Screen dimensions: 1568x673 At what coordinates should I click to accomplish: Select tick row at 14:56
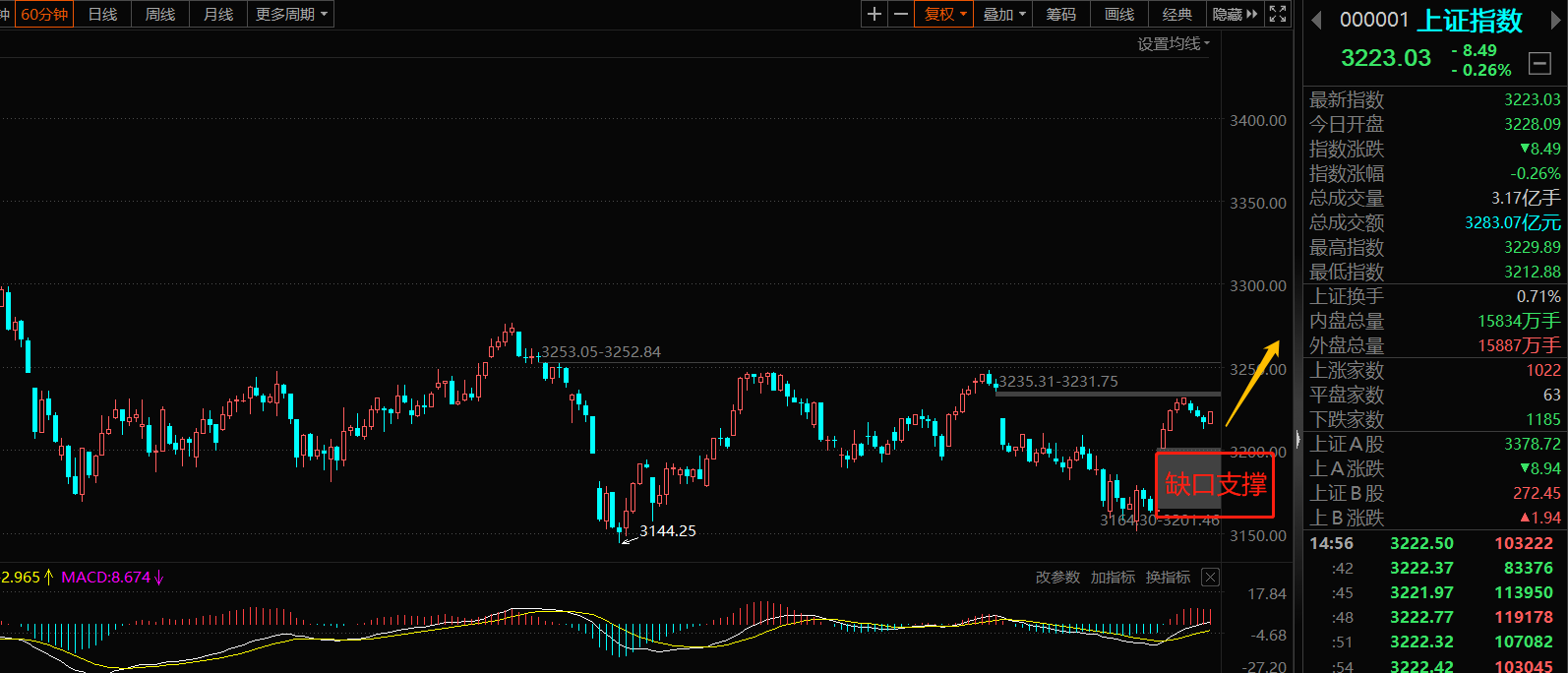coord(1434,543)
